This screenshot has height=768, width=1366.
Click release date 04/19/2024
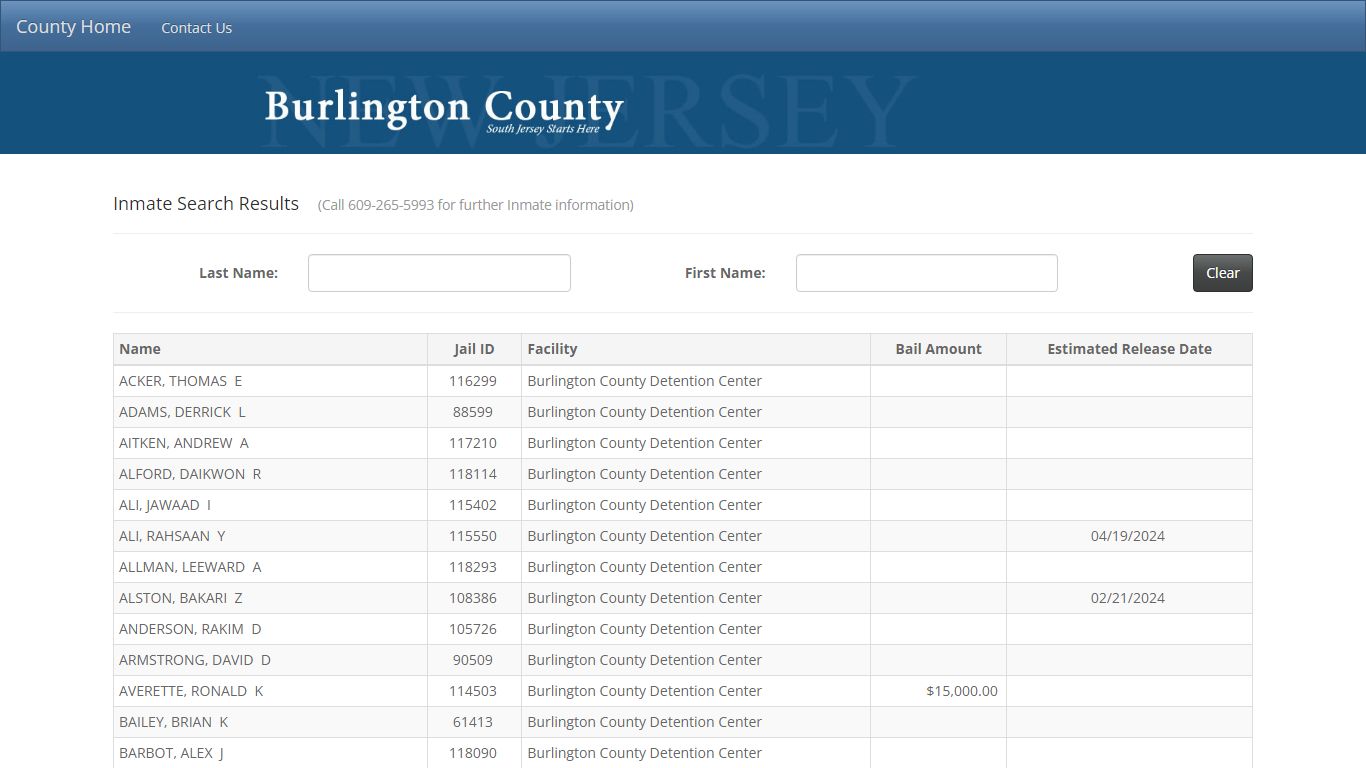click(1128, 536)
